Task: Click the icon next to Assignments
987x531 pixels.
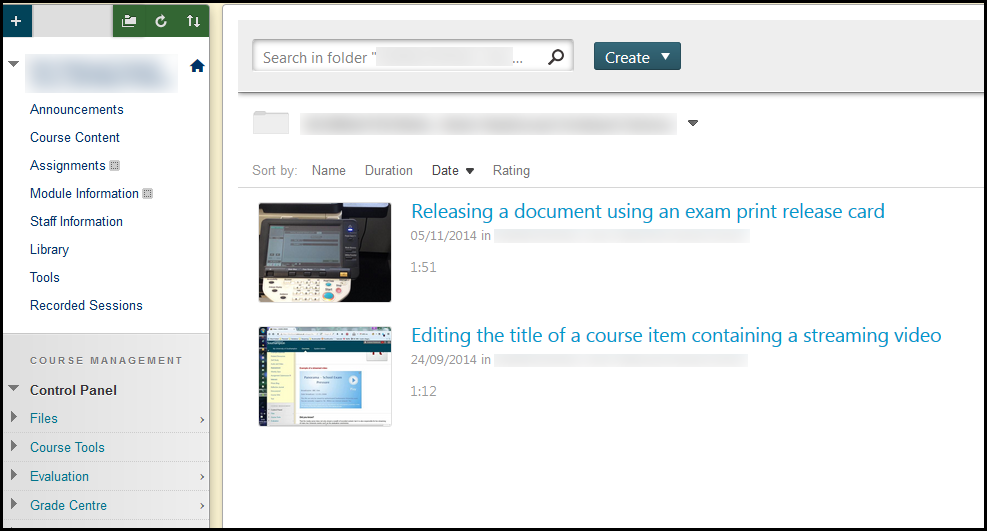Action: click(x=115, y=166)
